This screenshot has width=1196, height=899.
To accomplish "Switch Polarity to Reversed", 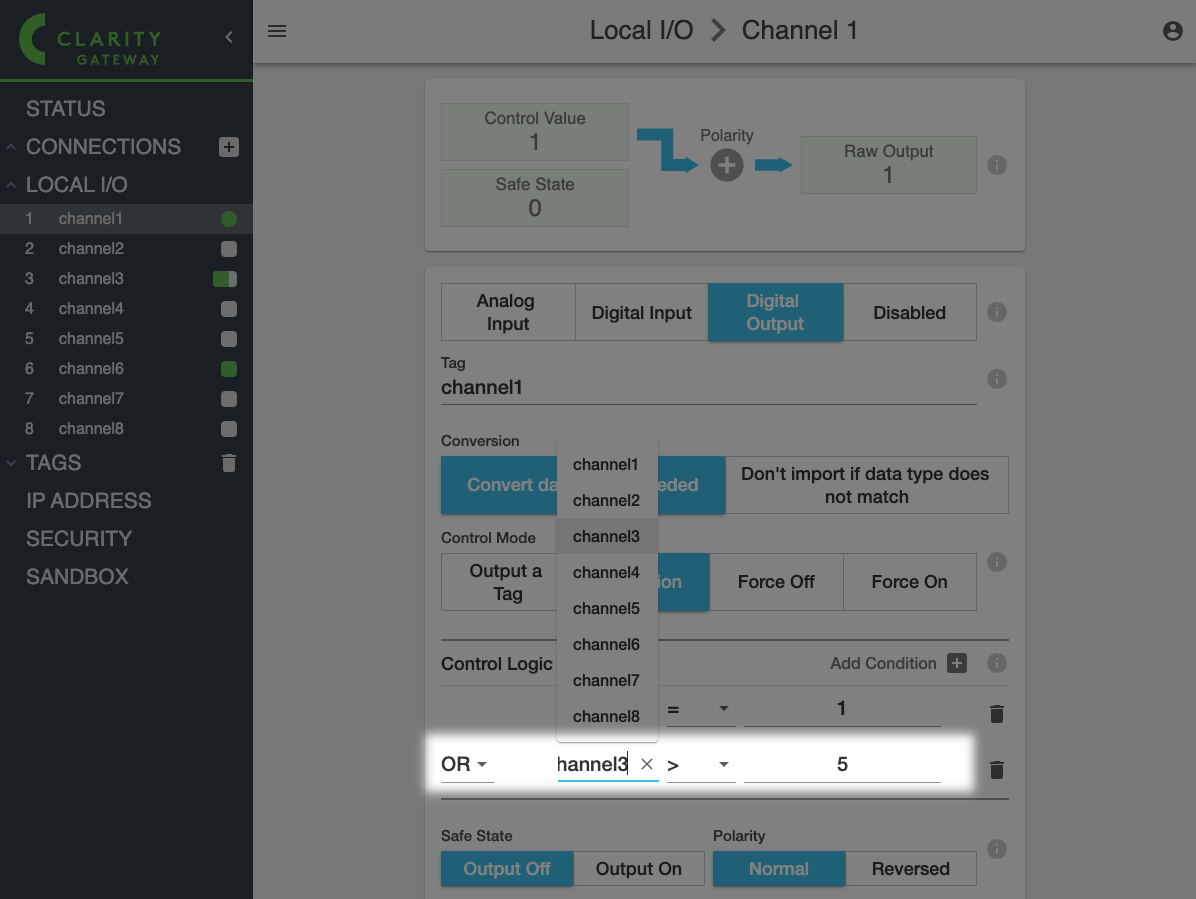I will [910, 869].
